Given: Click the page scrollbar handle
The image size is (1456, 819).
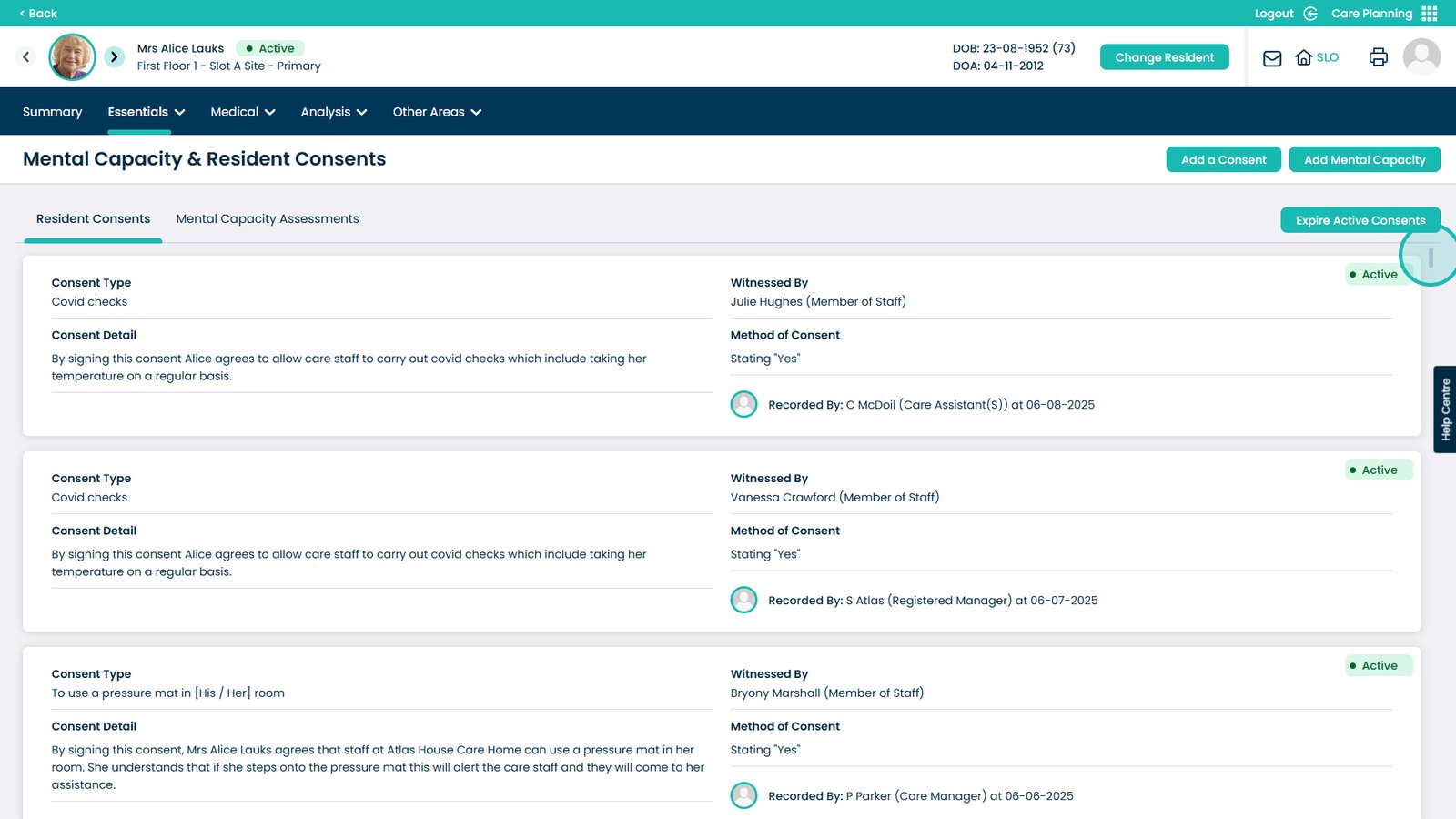Looking at the screenshot, I should (1431, 258).
